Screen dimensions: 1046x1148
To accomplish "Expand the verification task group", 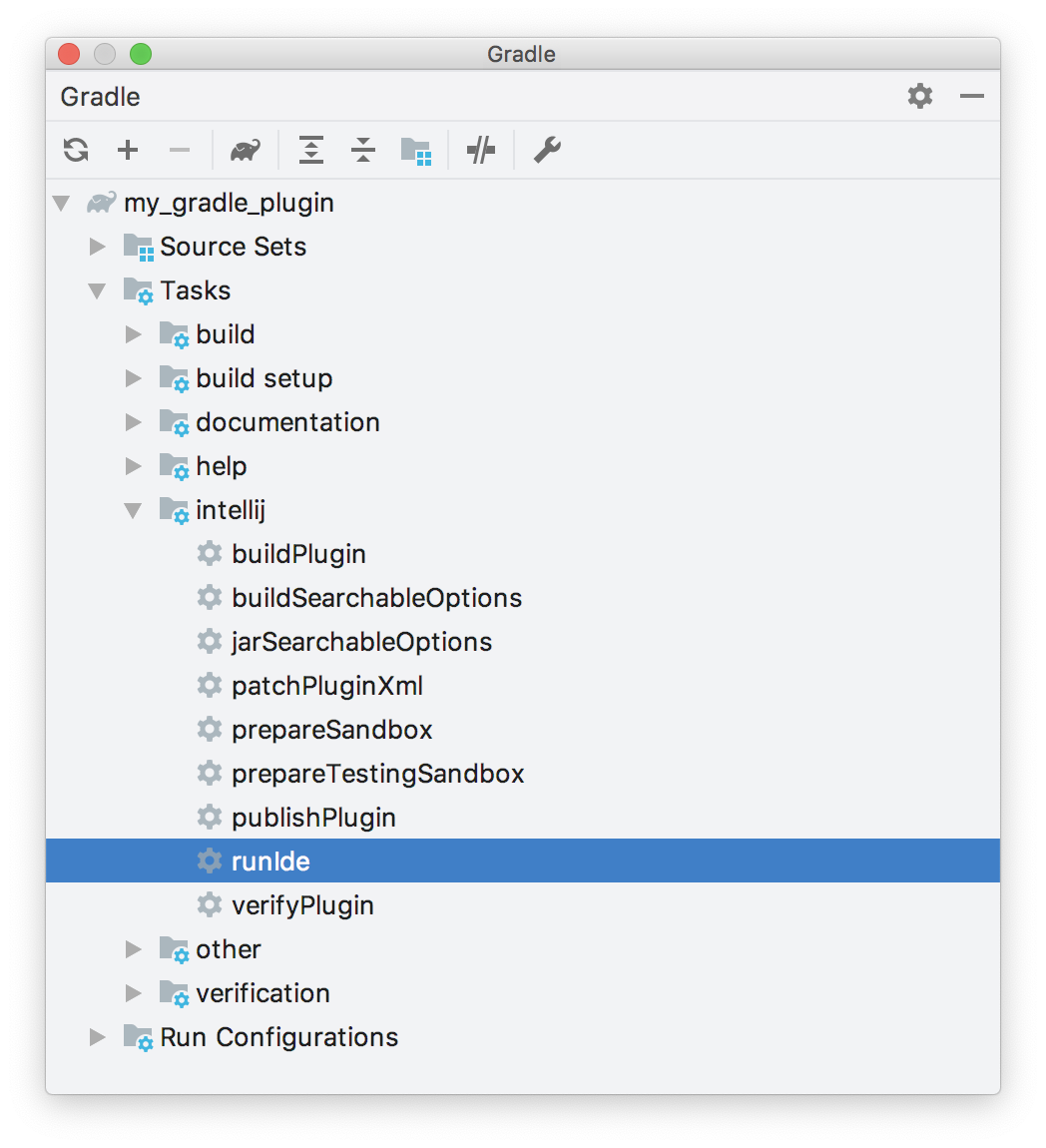I will (x=134, y=992).
